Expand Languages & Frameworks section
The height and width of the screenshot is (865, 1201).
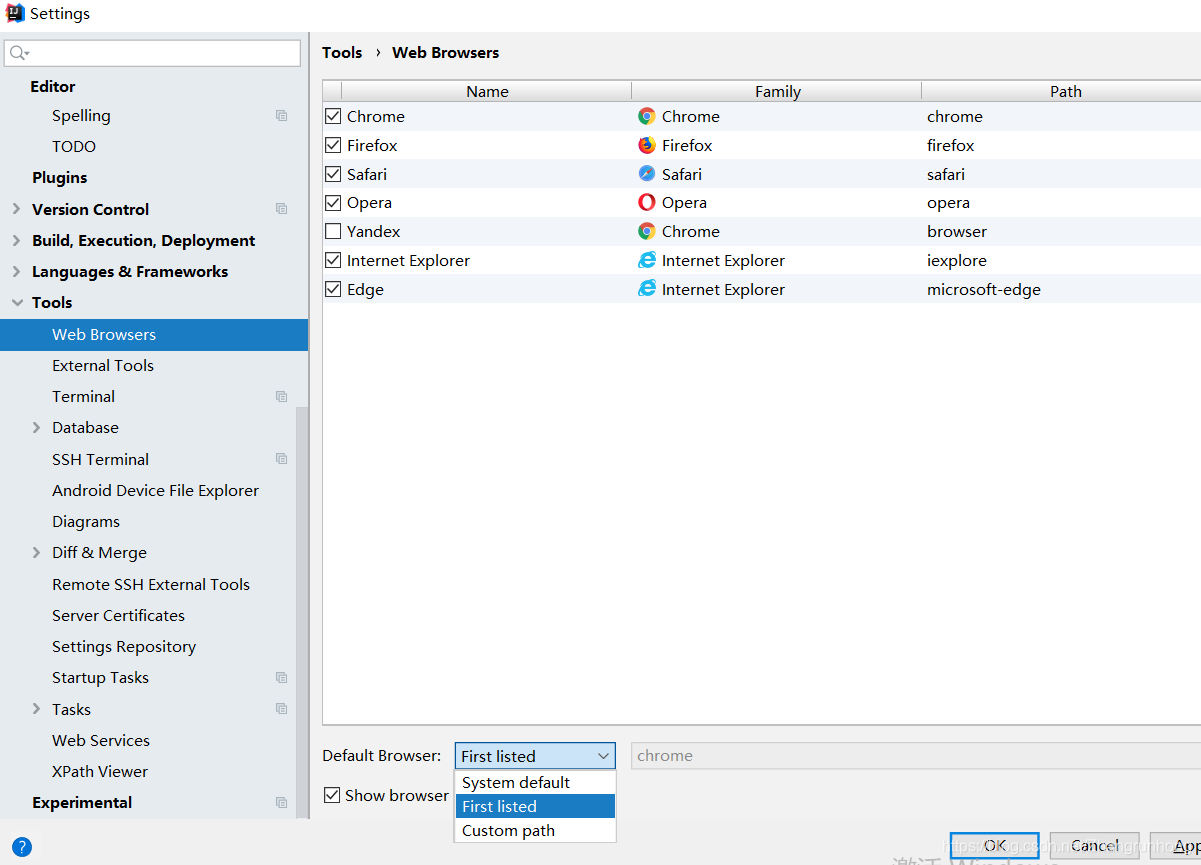(x=16, y=271)
